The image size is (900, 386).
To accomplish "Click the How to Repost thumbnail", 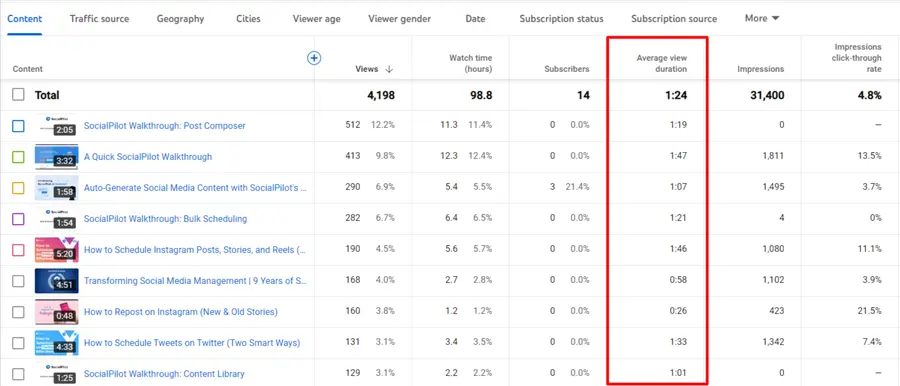I will pyautogui.click(x=56, y=312).
